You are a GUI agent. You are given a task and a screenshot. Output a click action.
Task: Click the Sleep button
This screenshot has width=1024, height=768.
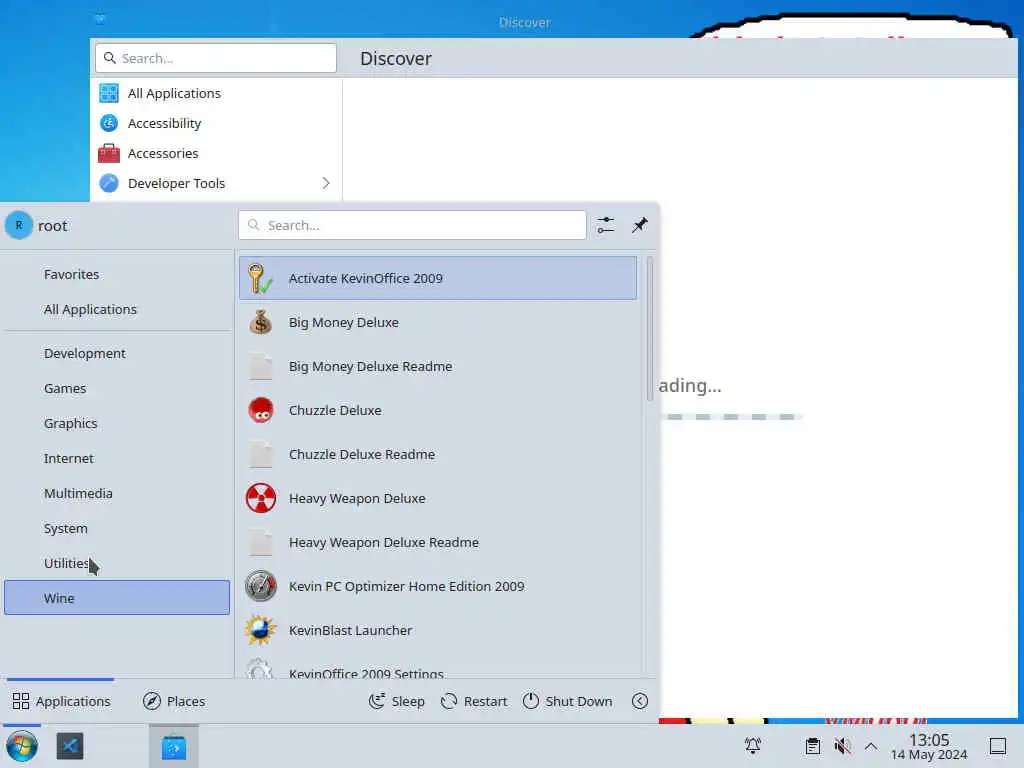(x=396, y=701)
